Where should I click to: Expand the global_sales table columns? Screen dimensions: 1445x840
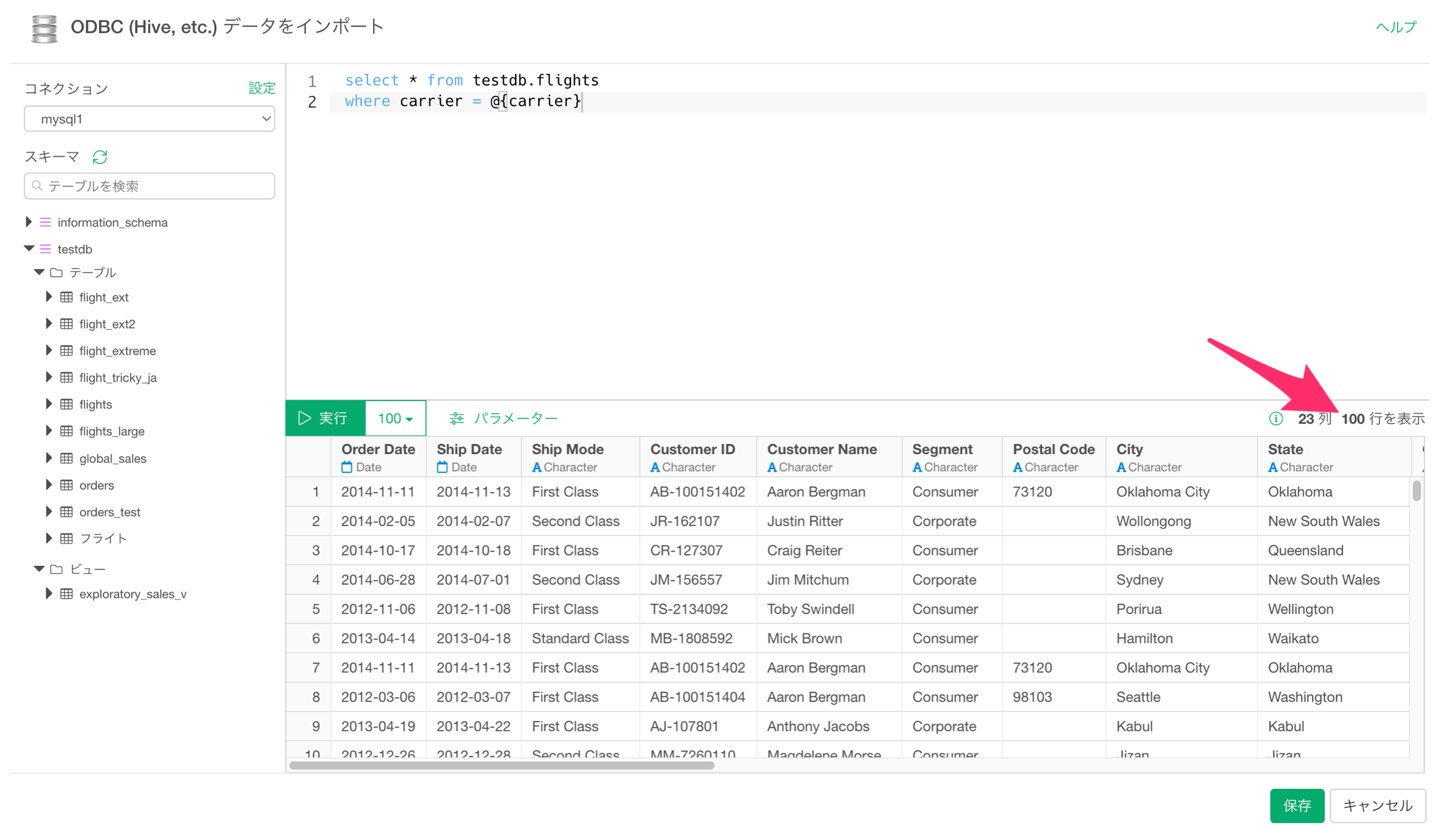[x=49, y=458]
